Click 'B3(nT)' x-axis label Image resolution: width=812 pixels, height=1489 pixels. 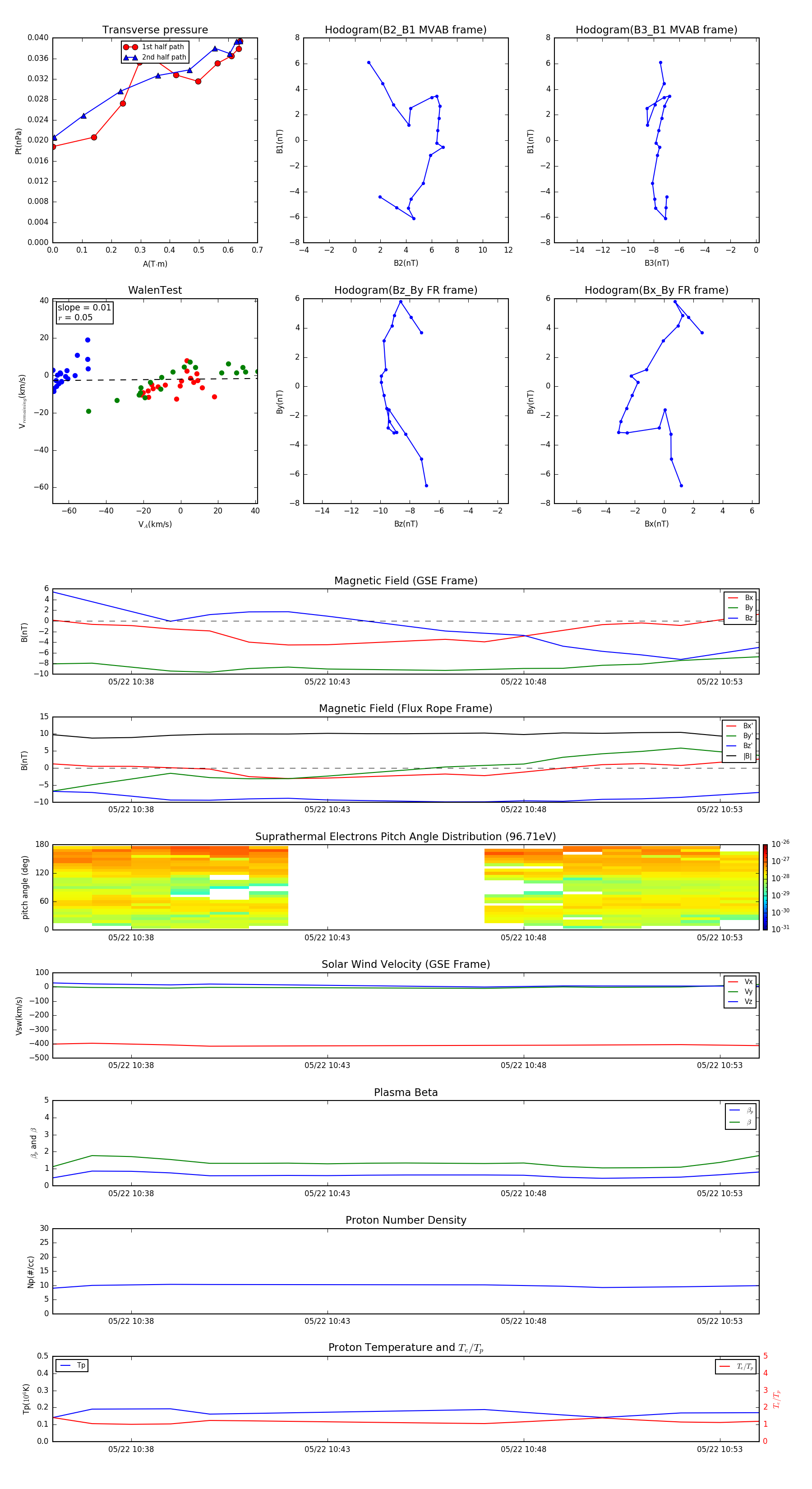(x=656, y=263)
